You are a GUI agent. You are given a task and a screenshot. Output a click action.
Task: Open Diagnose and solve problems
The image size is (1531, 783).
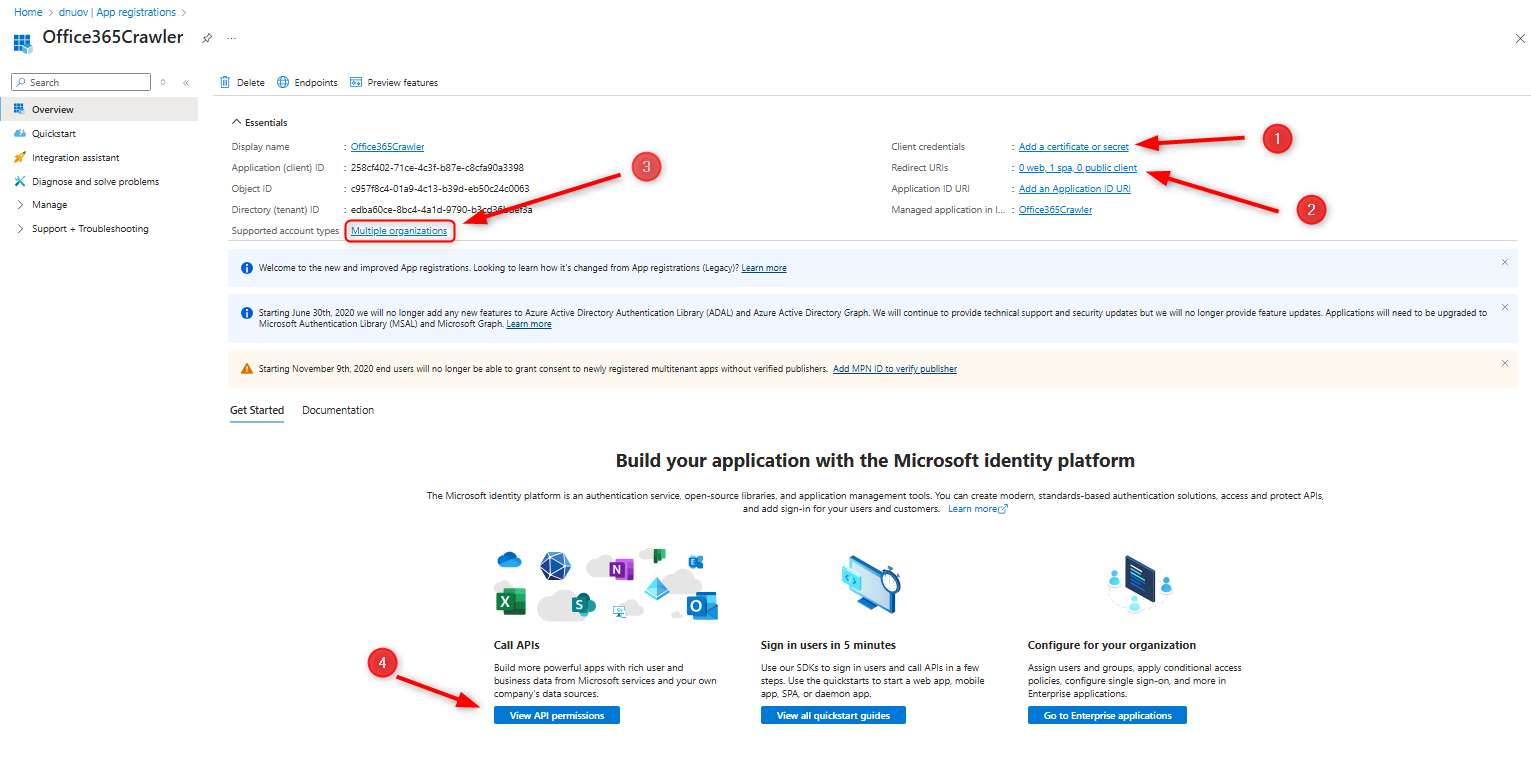coord(95,181)
